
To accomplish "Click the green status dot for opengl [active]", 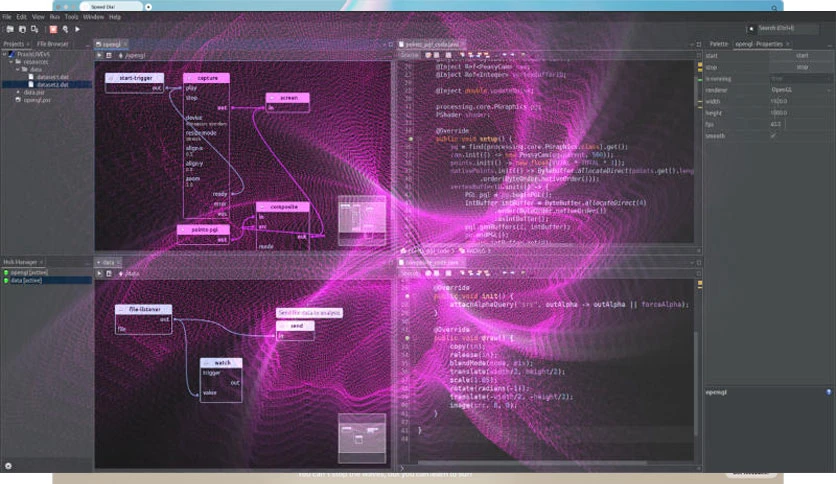I will point(6,272).
